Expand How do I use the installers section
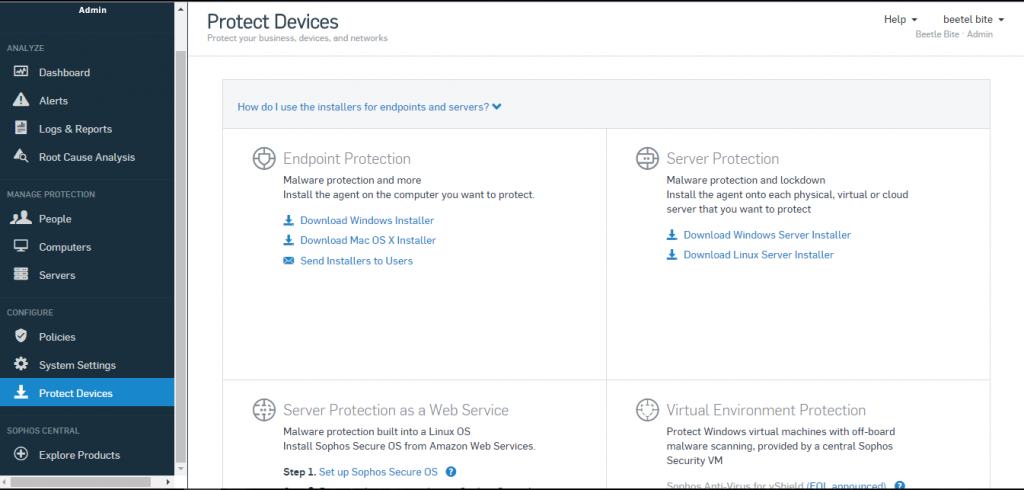 pos(370,107)
